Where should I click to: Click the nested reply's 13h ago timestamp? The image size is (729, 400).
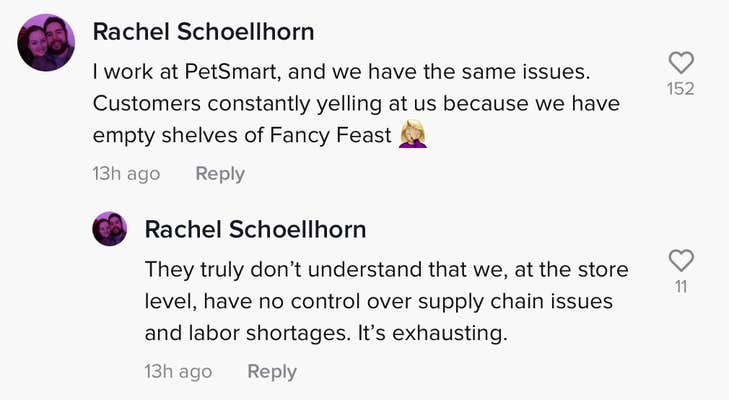(x=178, y=371)
